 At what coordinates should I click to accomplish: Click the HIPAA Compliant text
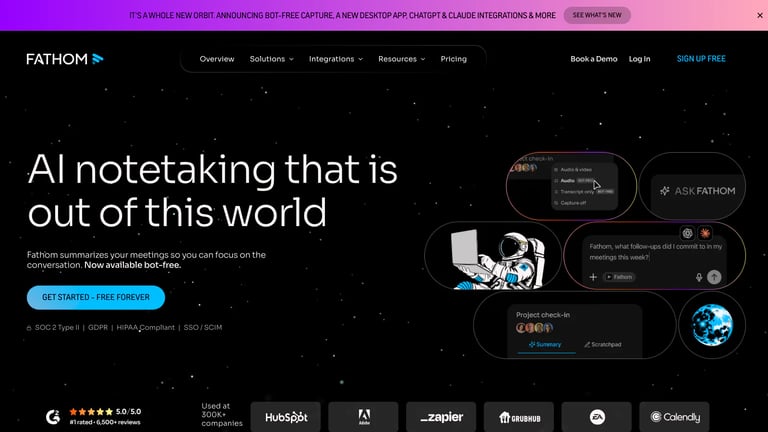click(x=145, y=327)
